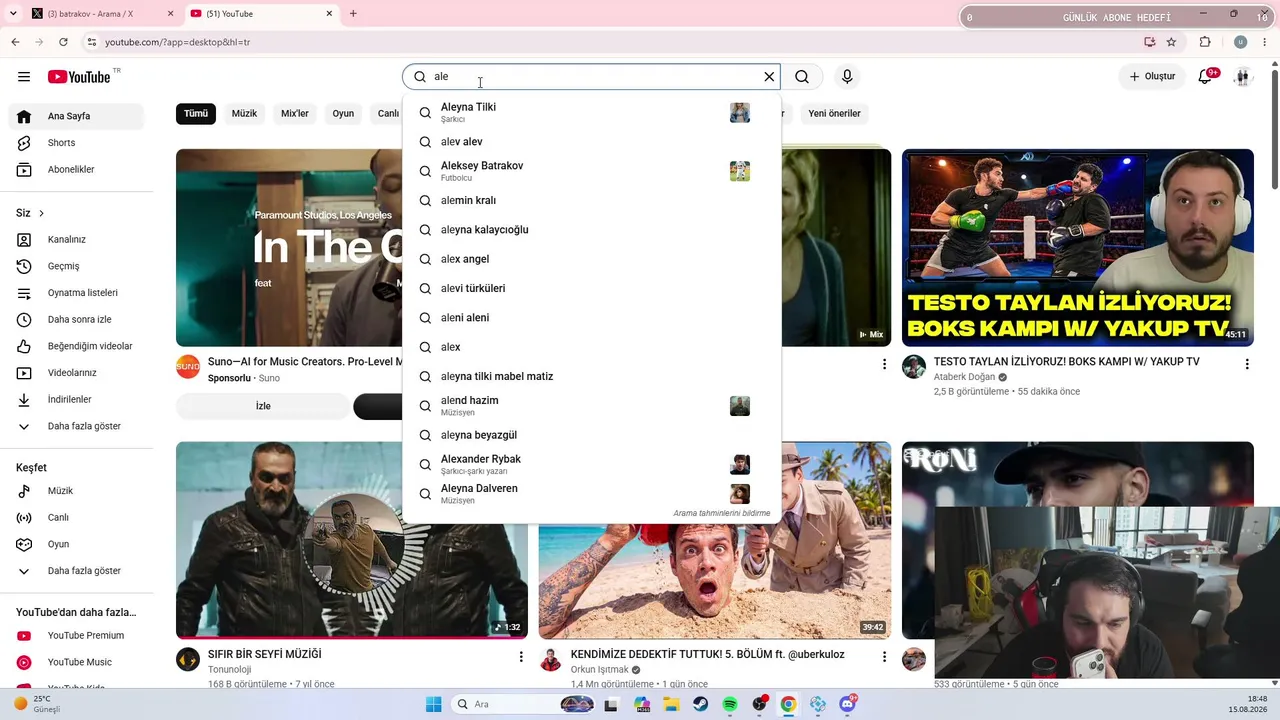Choose Aleyna Tilki search suggestion
The width and height of the screenshot is (1280, 720).
click(x=591, y=112)
